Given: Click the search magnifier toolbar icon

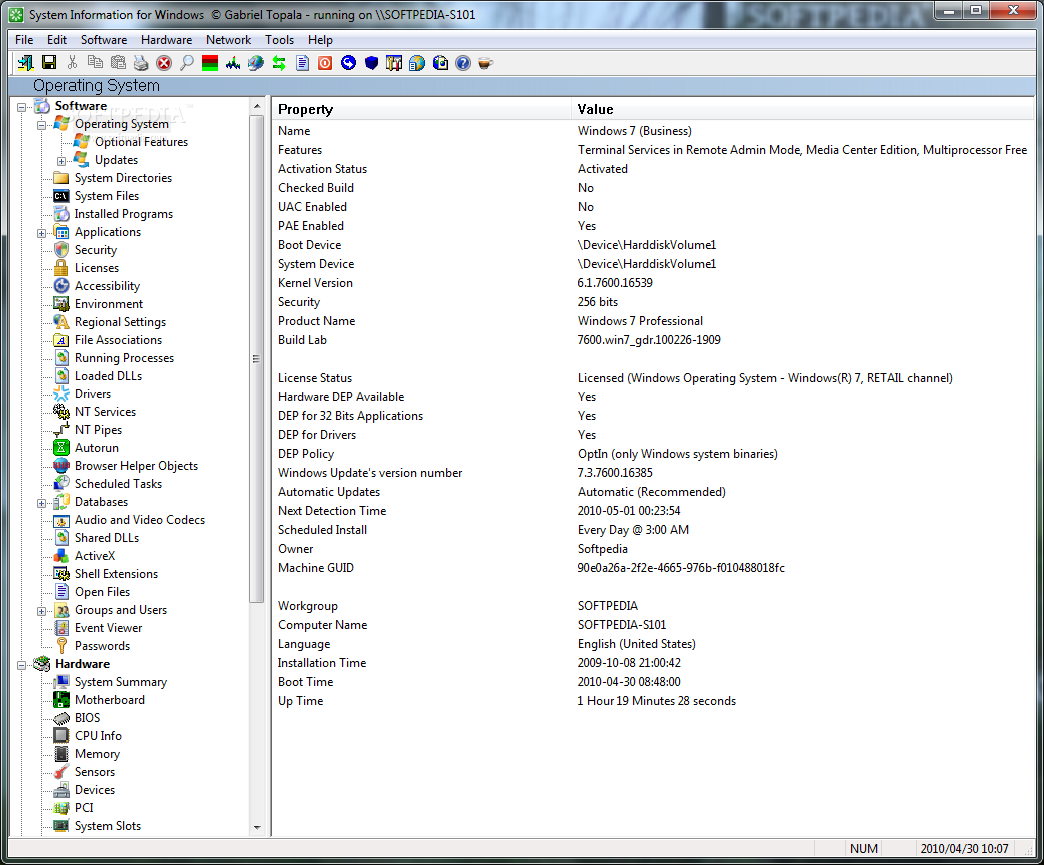Looking at the screenshot, I should pos(185,62).
